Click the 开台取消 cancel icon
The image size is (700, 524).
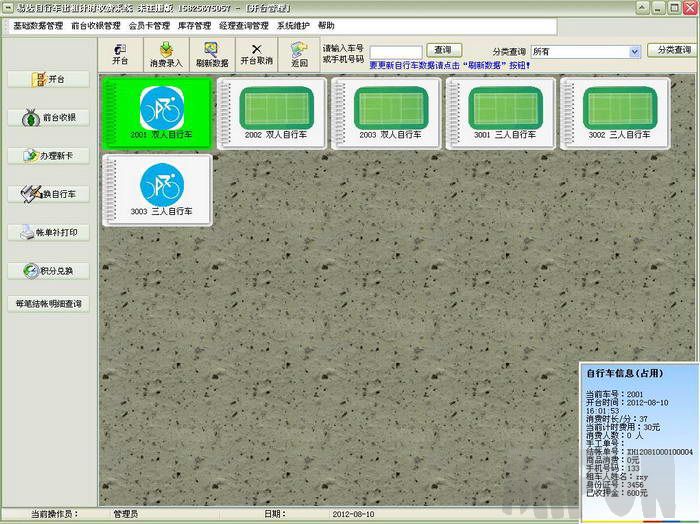coord(256,53)
